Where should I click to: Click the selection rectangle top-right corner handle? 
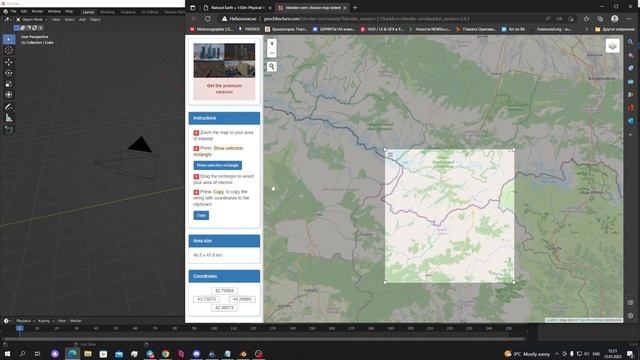pos(514,150)
